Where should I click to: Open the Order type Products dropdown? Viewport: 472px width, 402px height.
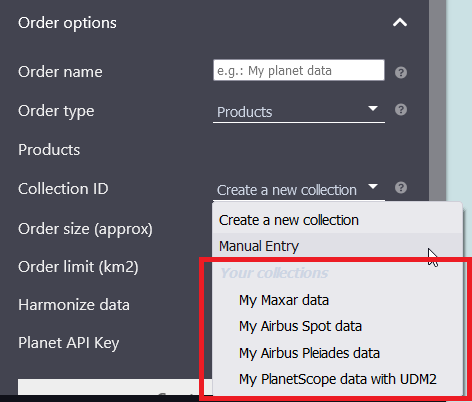[299, 112]
